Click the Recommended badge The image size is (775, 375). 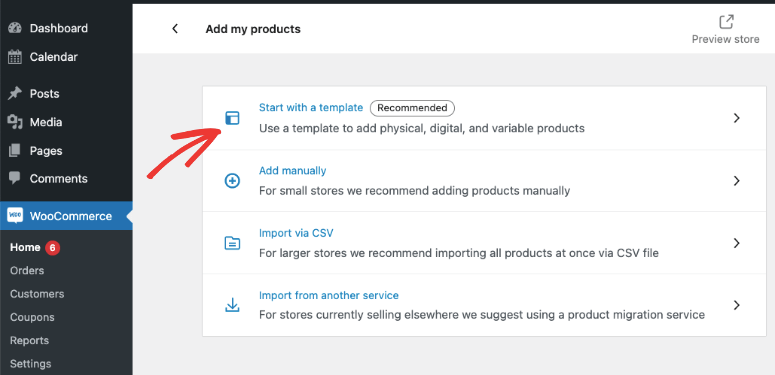point(412,108)
